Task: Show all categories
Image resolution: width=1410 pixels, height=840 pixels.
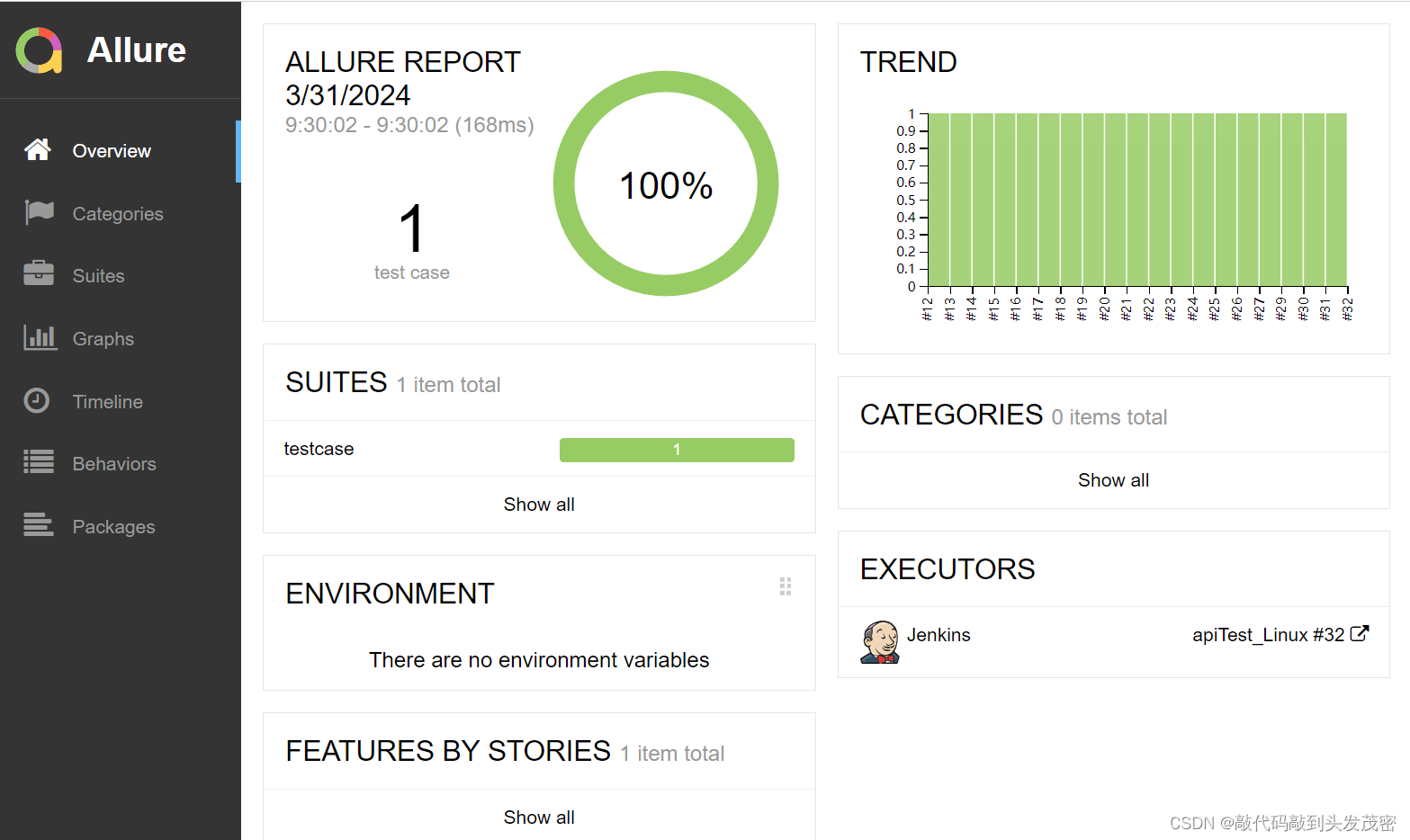Action: tap(1113, 480)
